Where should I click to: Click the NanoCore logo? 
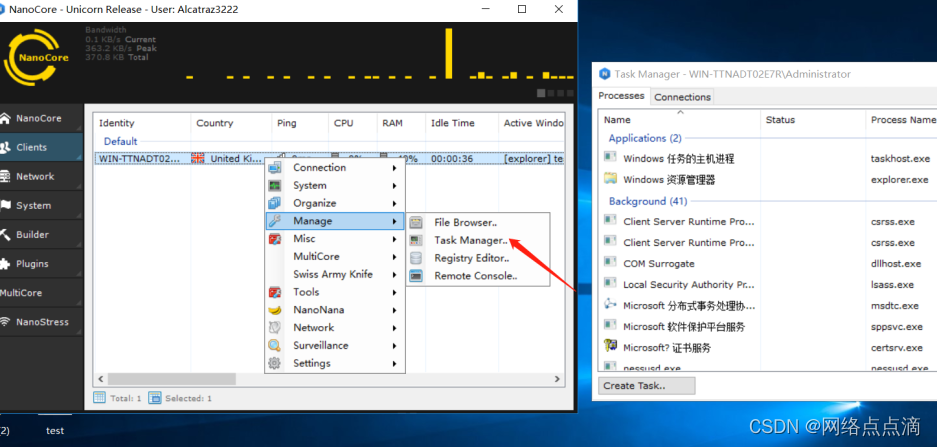(x=36, y=57)
